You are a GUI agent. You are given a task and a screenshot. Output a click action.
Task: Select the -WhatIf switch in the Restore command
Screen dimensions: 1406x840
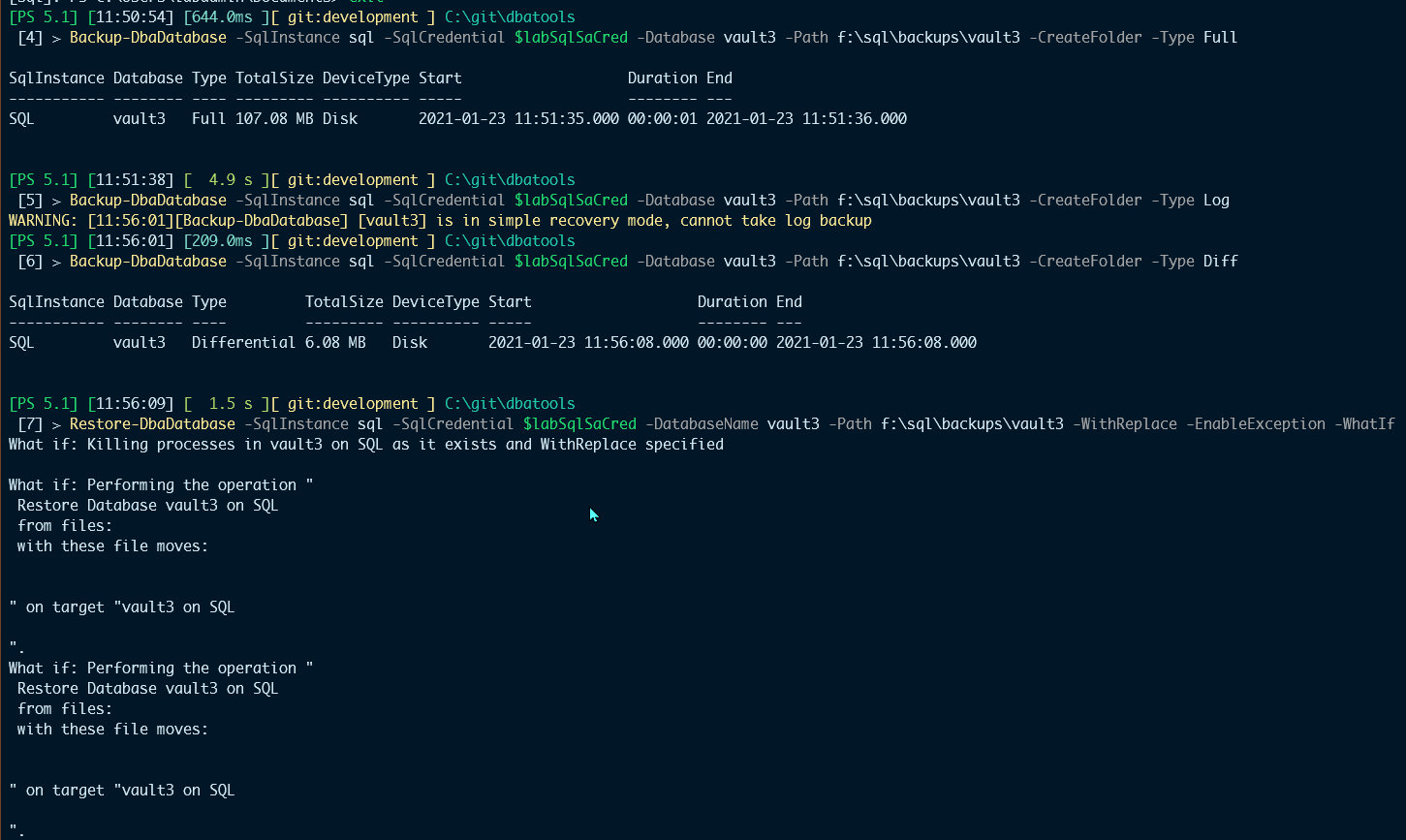coord(1365,423)
